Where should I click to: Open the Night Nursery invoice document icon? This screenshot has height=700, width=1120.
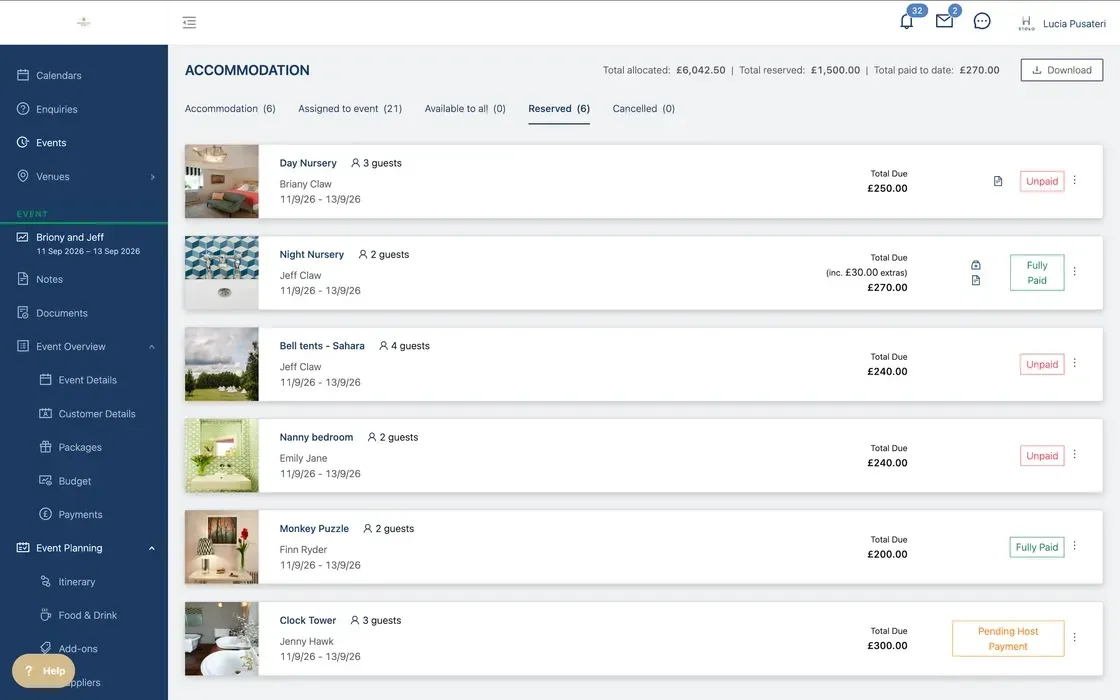pyautogui.click(x=976, y=280)
